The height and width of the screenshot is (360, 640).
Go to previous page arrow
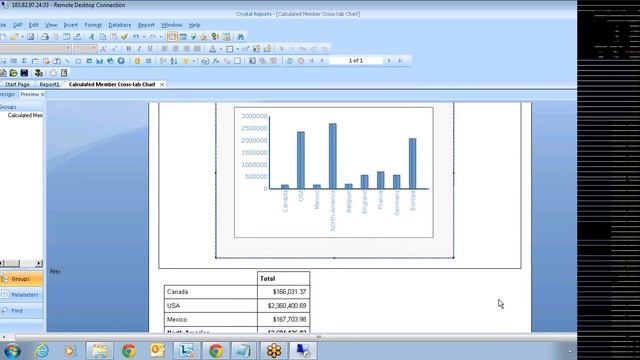pos(322,61)
